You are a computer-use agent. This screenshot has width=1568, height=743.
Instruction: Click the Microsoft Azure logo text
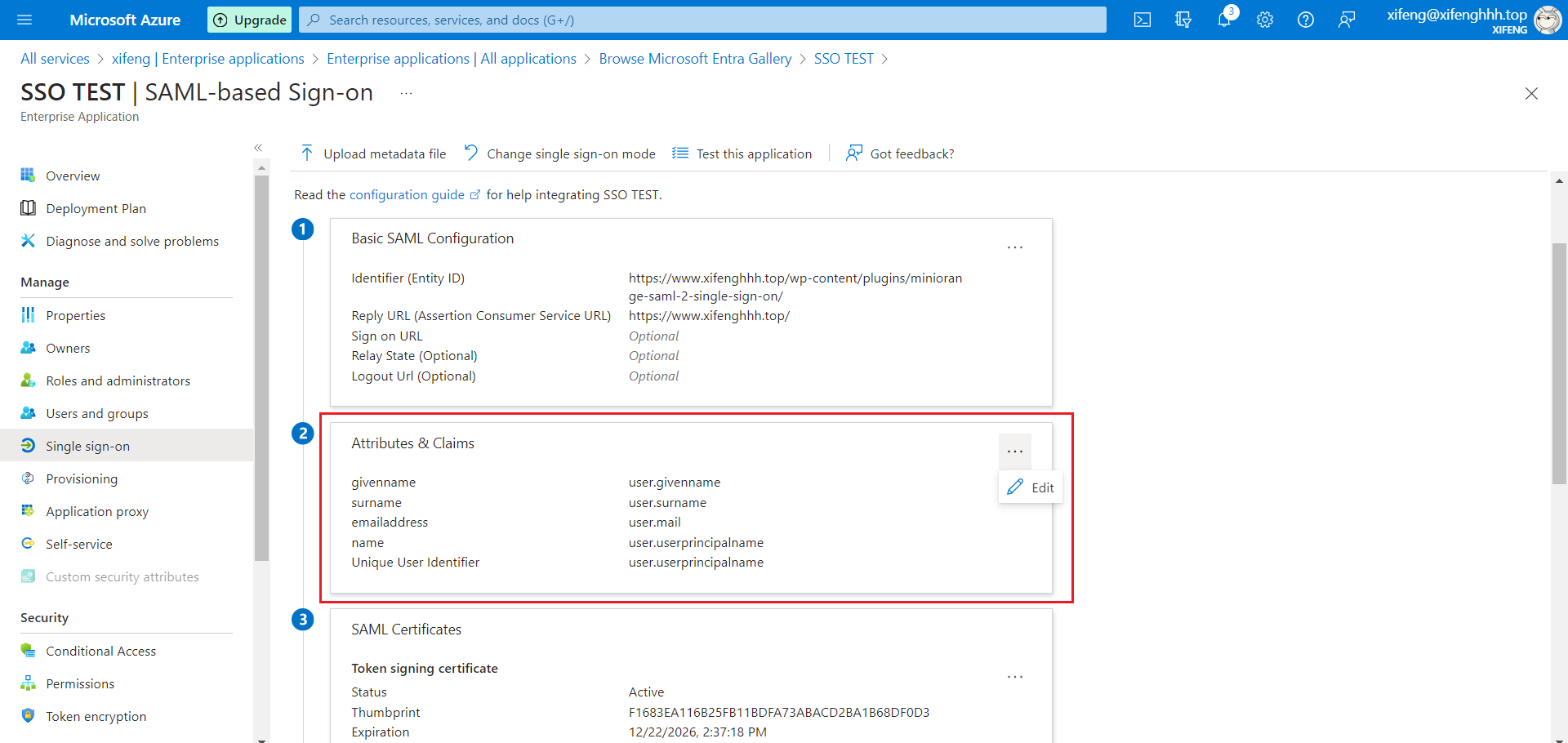click(125, 20)
